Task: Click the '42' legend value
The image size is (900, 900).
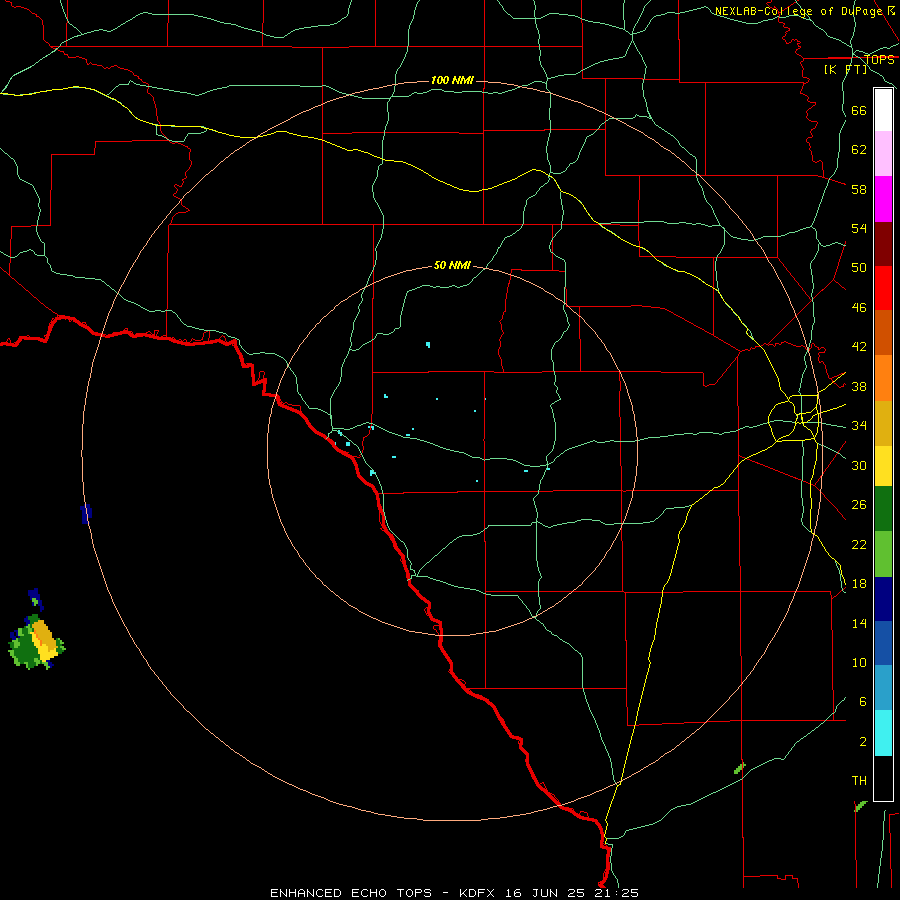Action: [x=859, y=347]
